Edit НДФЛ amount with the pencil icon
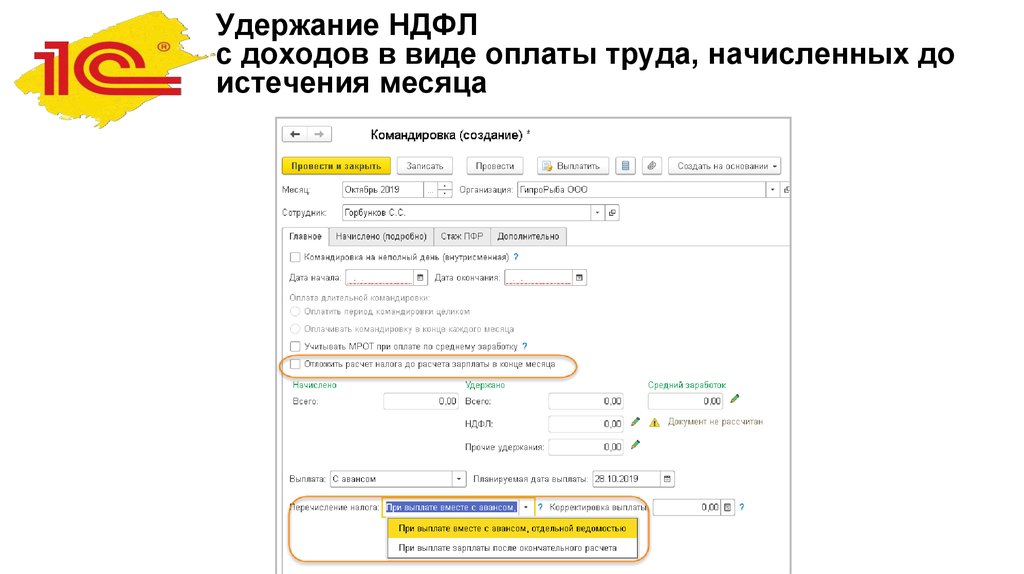Viewport: 1024px width, 574px height. 635,422
